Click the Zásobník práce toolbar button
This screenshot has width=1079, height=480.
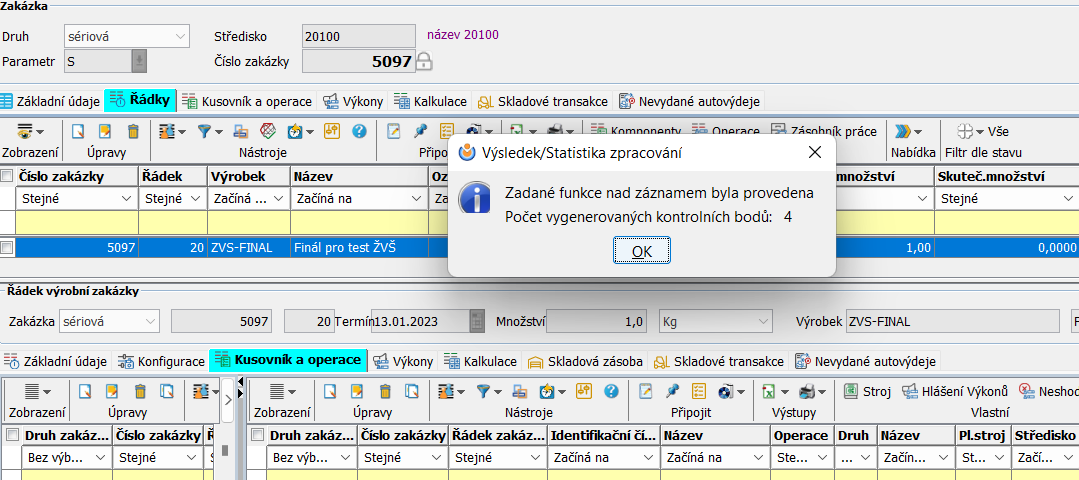824,131
